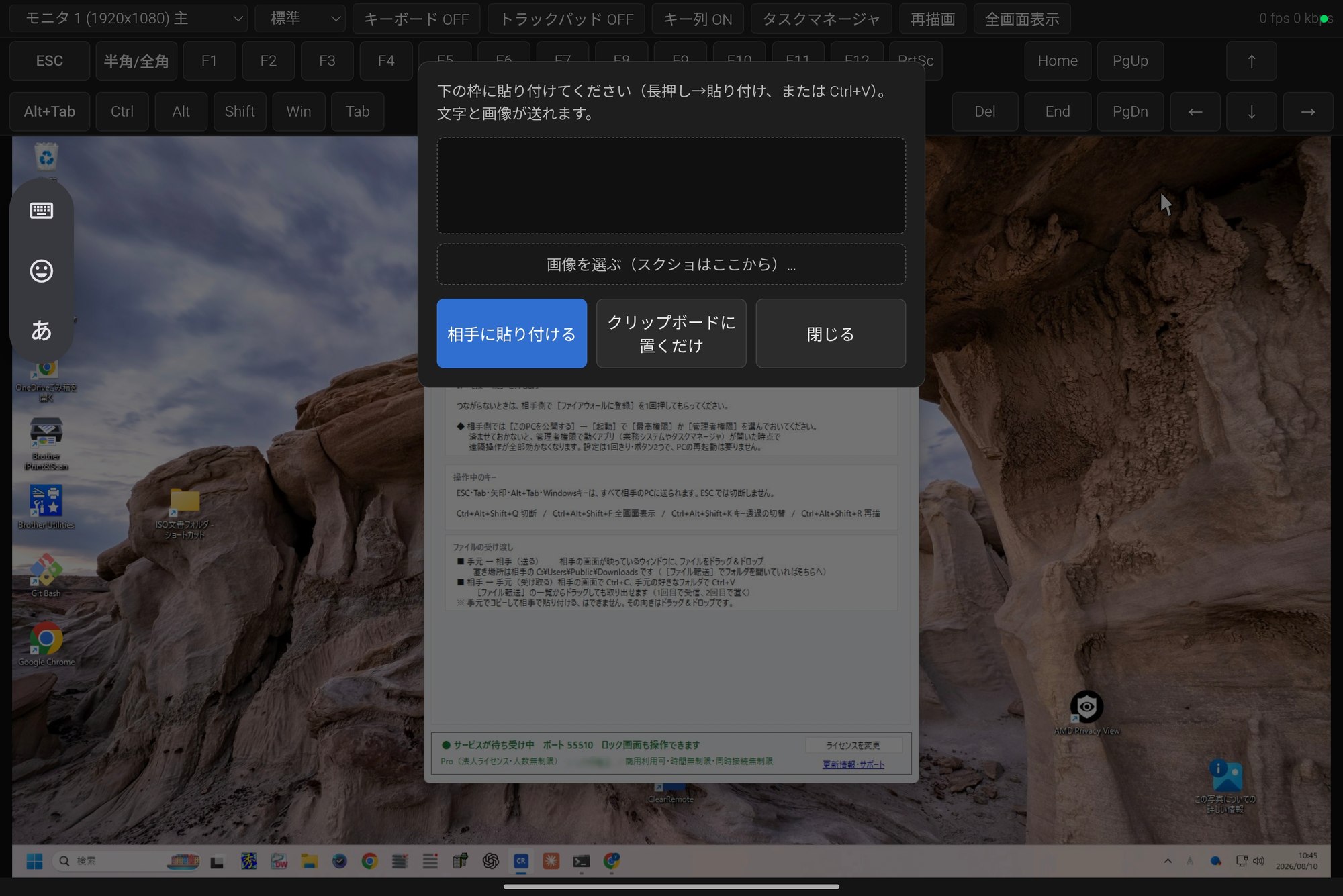The image size is (1343, 896).
Task: Click the up arrow key button
Action: pyautogui.click(x=1251, y=61)
